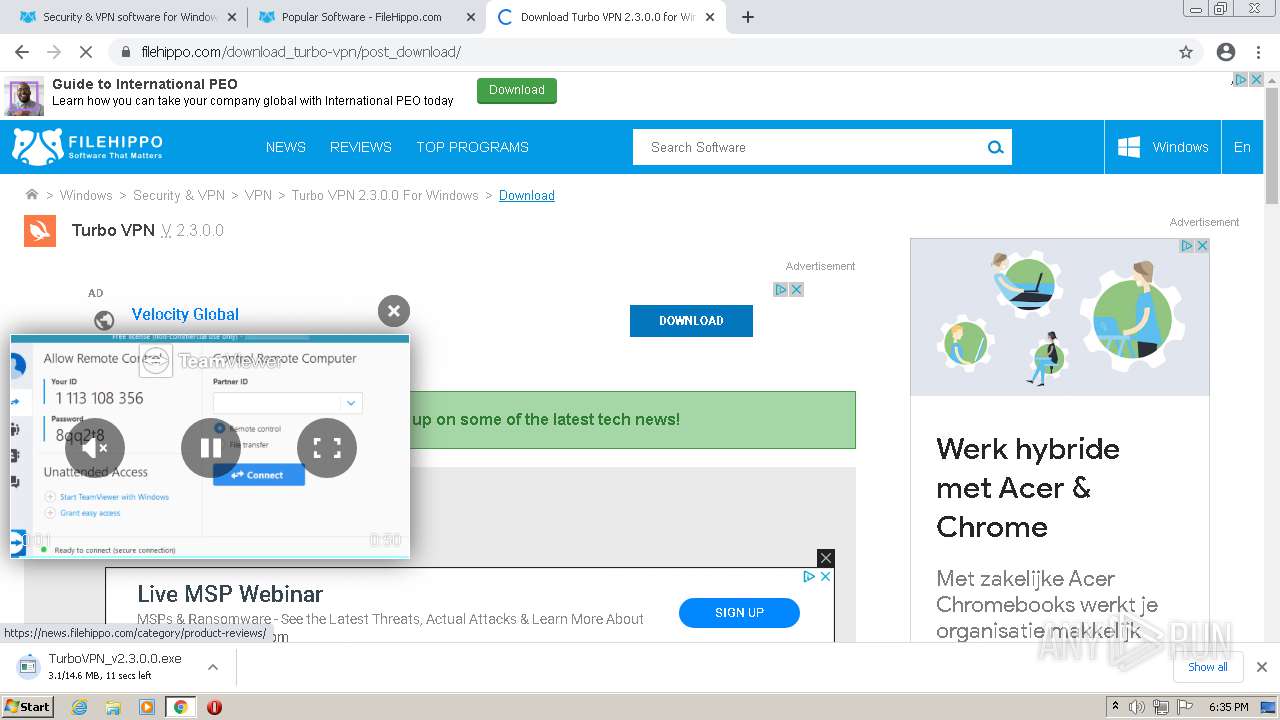Open Windows Explorer folder on taskbar
The image size is (1280, 720).
tap(113, 707)
